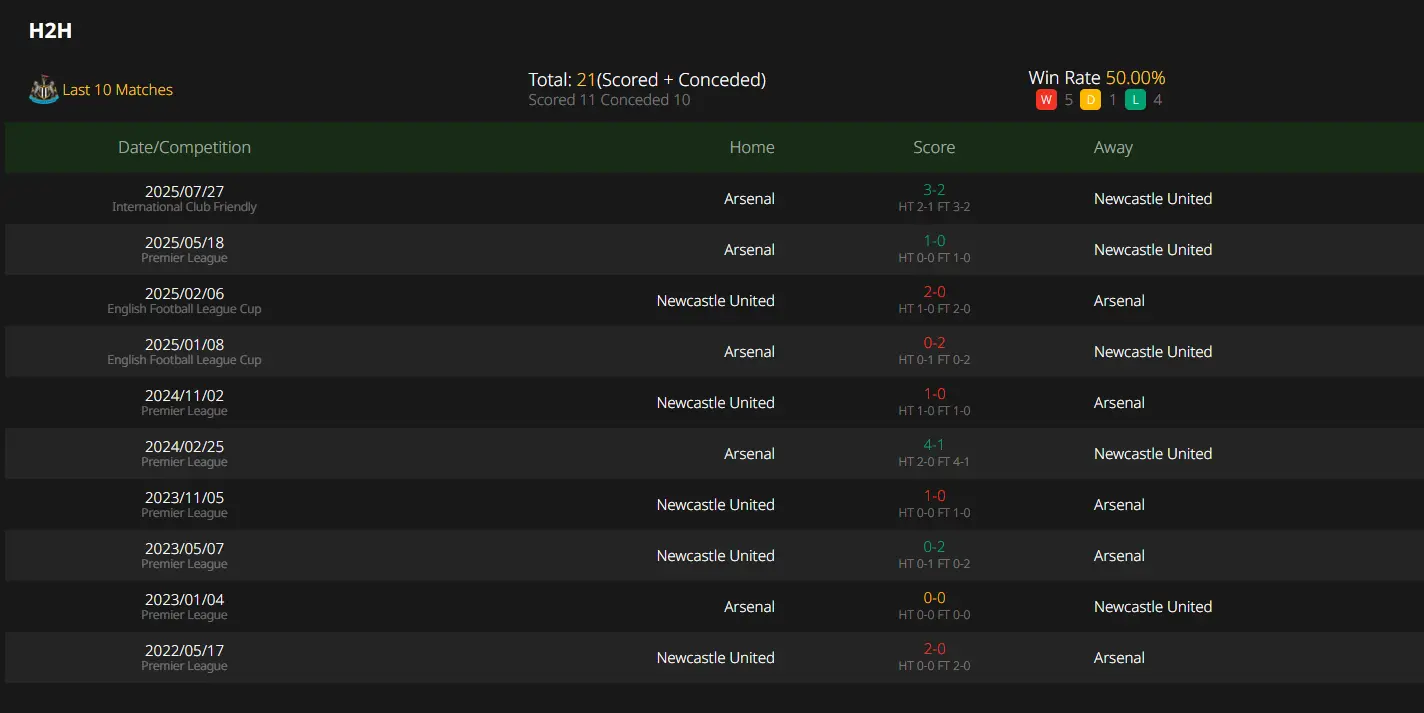Select the 2022/05/17 match date
1424x713 pixels.
[x=184, y=651]
